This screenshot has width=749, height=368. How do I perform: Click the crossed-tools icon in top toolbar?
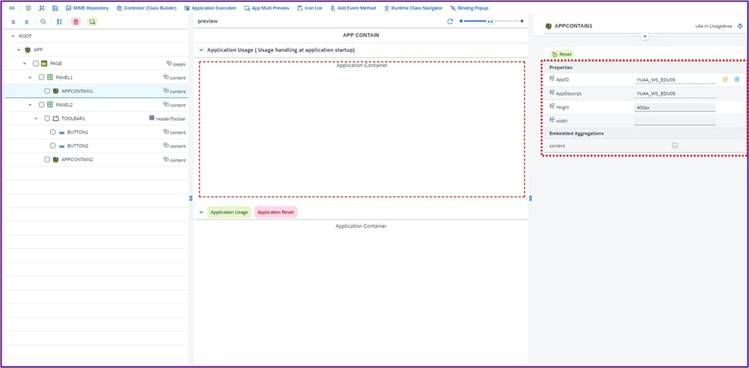pyautogui.click(x=42, y=8)
